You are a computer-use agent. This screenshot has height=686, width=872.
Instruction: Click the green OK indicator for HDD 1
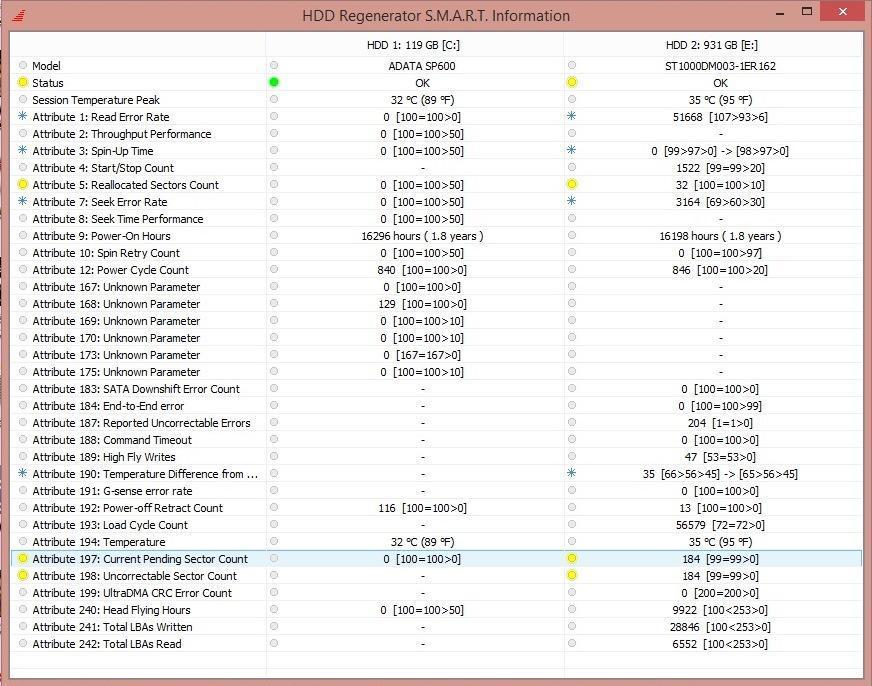pyautogui.click(x=274, y=83)
